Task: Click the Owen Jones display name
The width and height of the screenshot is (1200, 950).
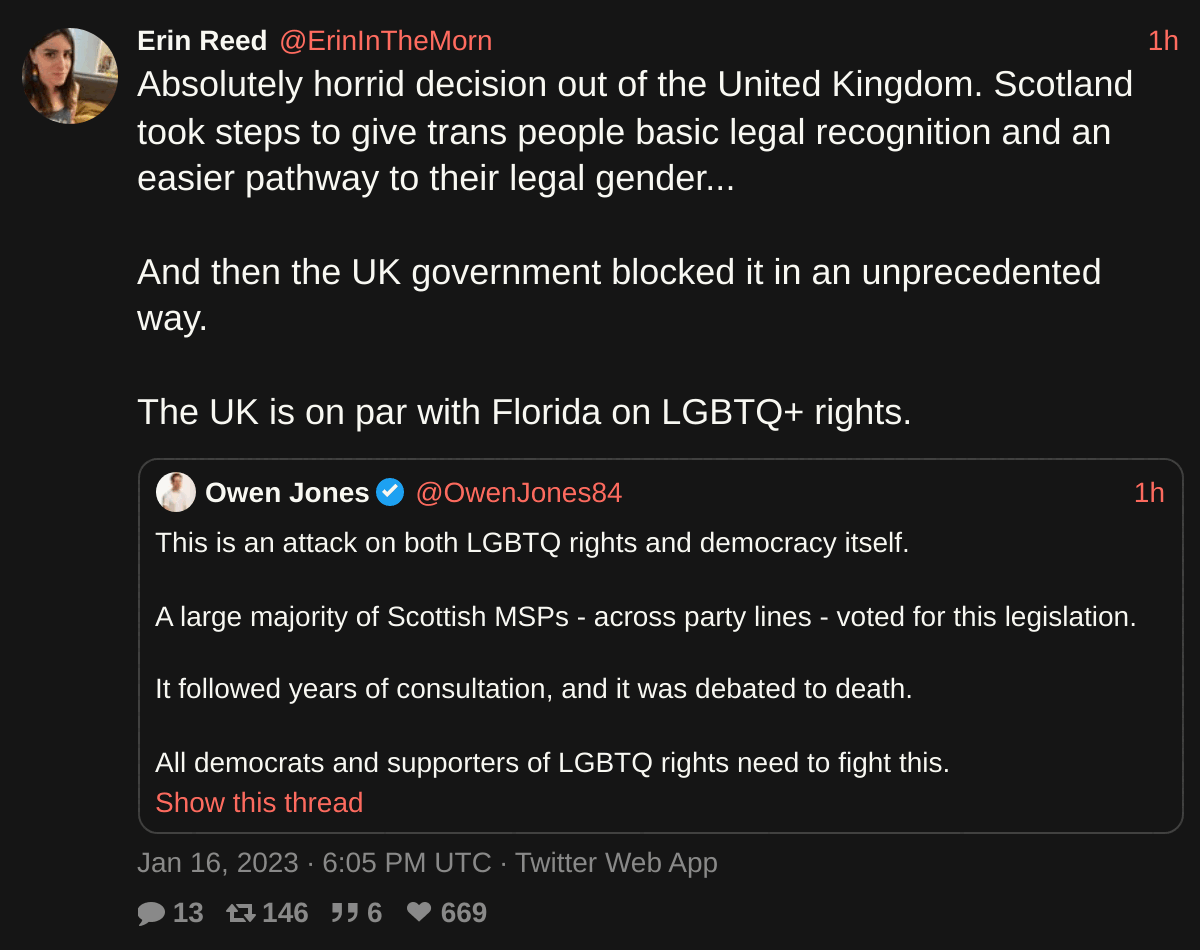Action: [x=287, y=492]
